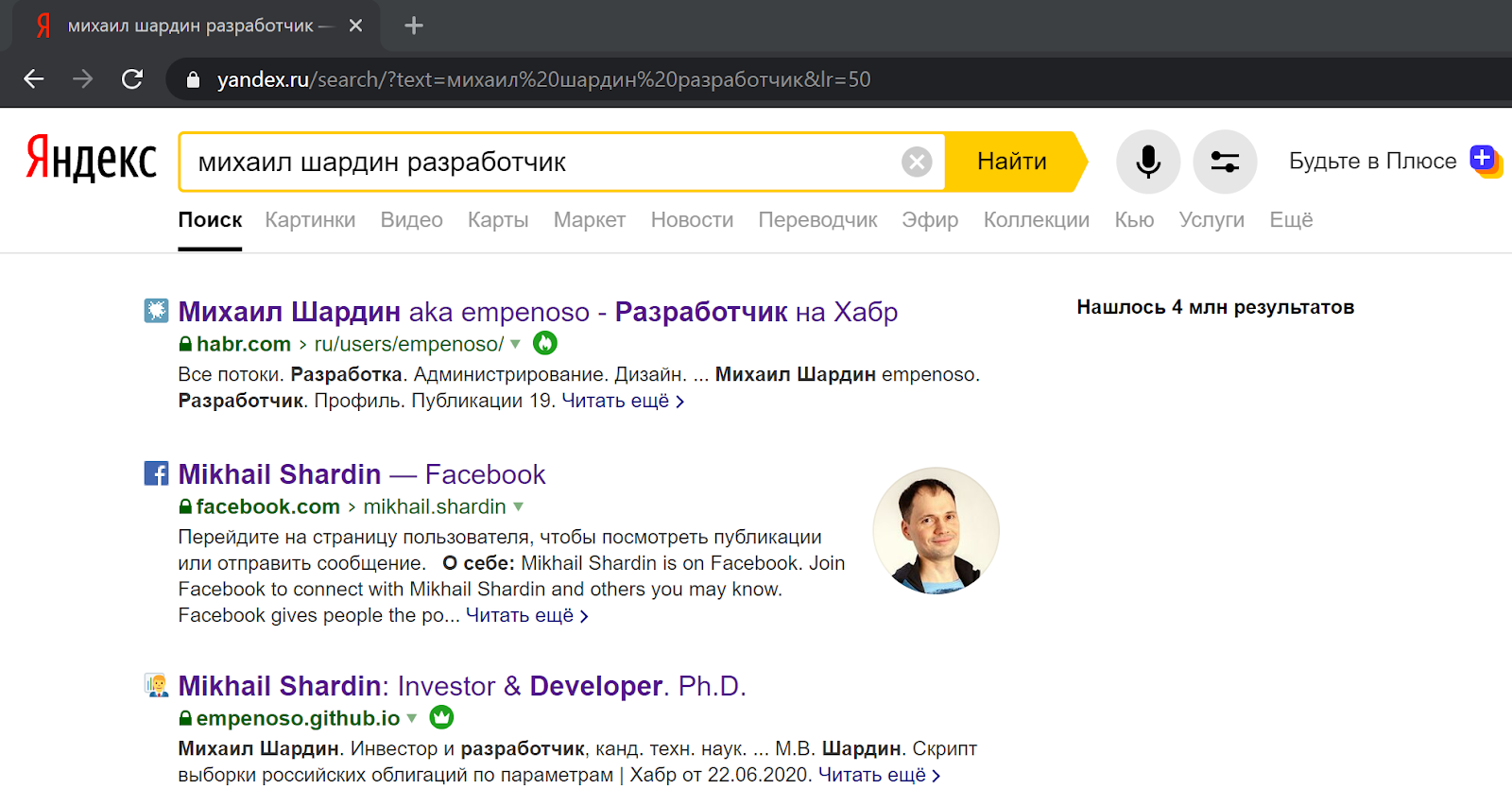Start voice search with microphone
Image resolution: width=1512 pixels, height=806 pixels.
tap(1148, 162)
